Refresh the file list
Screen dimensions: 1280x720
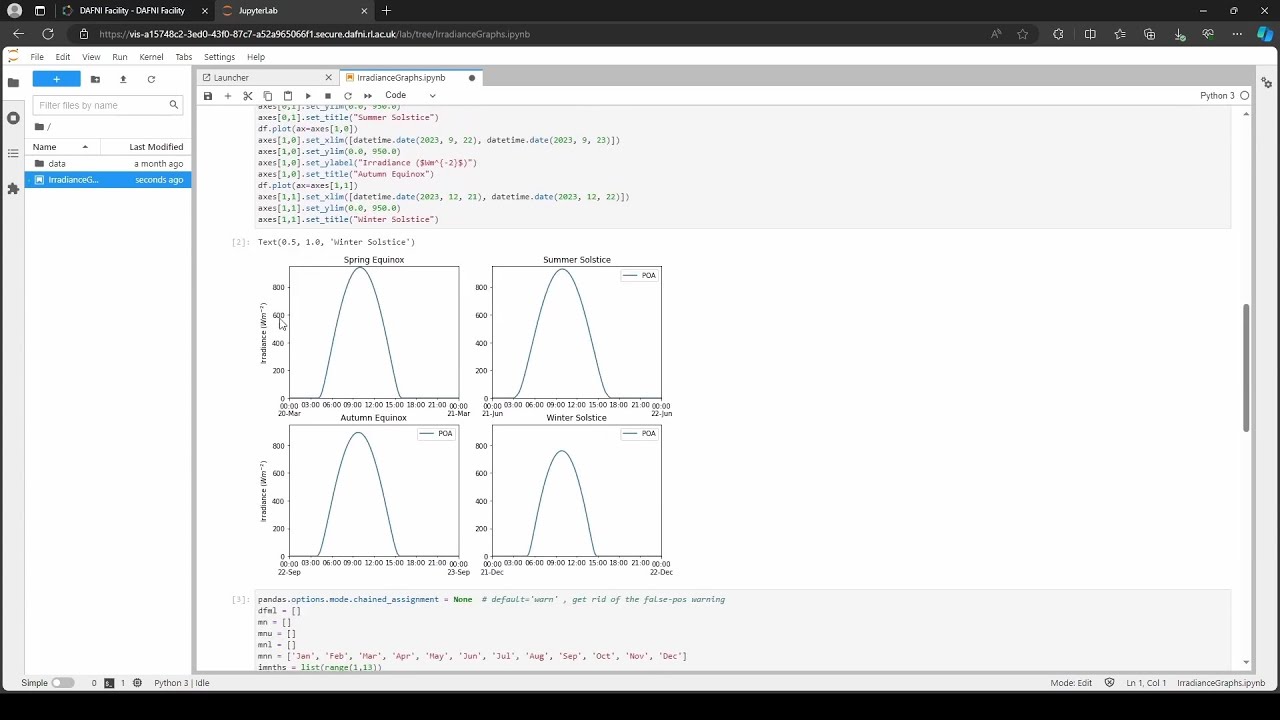coord(151,79)
